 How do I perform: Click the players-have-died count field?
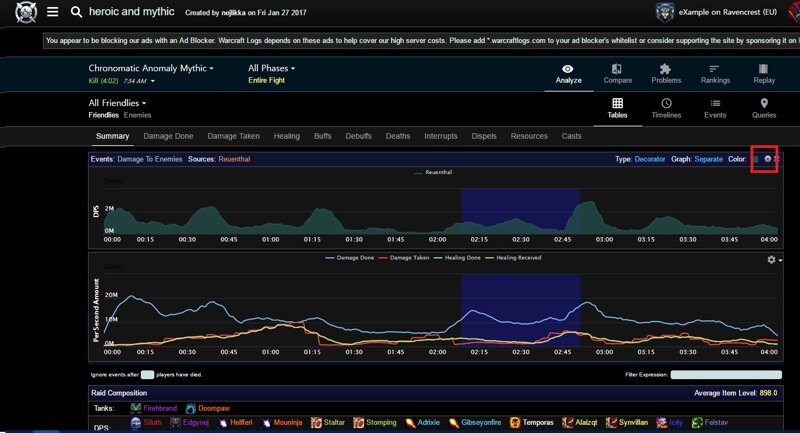click(x=147, y=375)
